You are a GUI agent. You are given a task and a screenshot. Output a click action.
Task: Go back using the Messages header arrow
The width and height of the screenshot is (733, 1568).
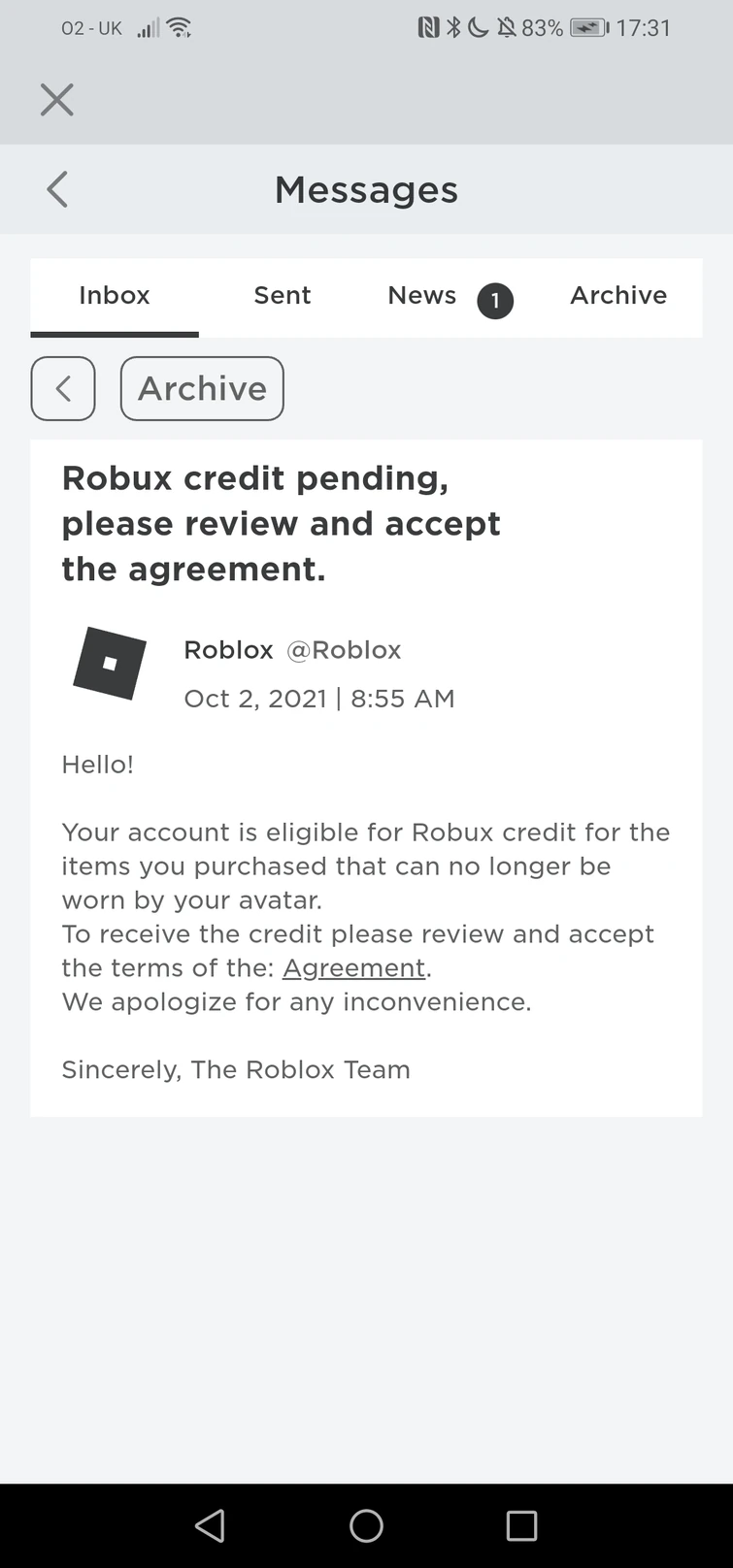[x=57, y=189]
